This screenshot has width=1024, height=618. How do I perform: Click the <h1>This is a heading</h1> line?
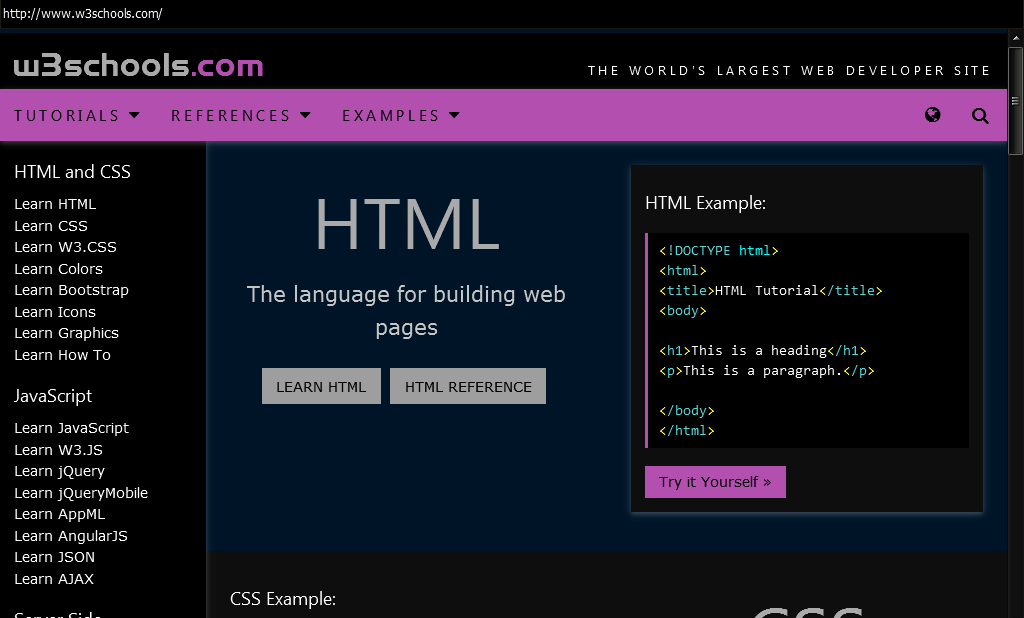(763, 350)
